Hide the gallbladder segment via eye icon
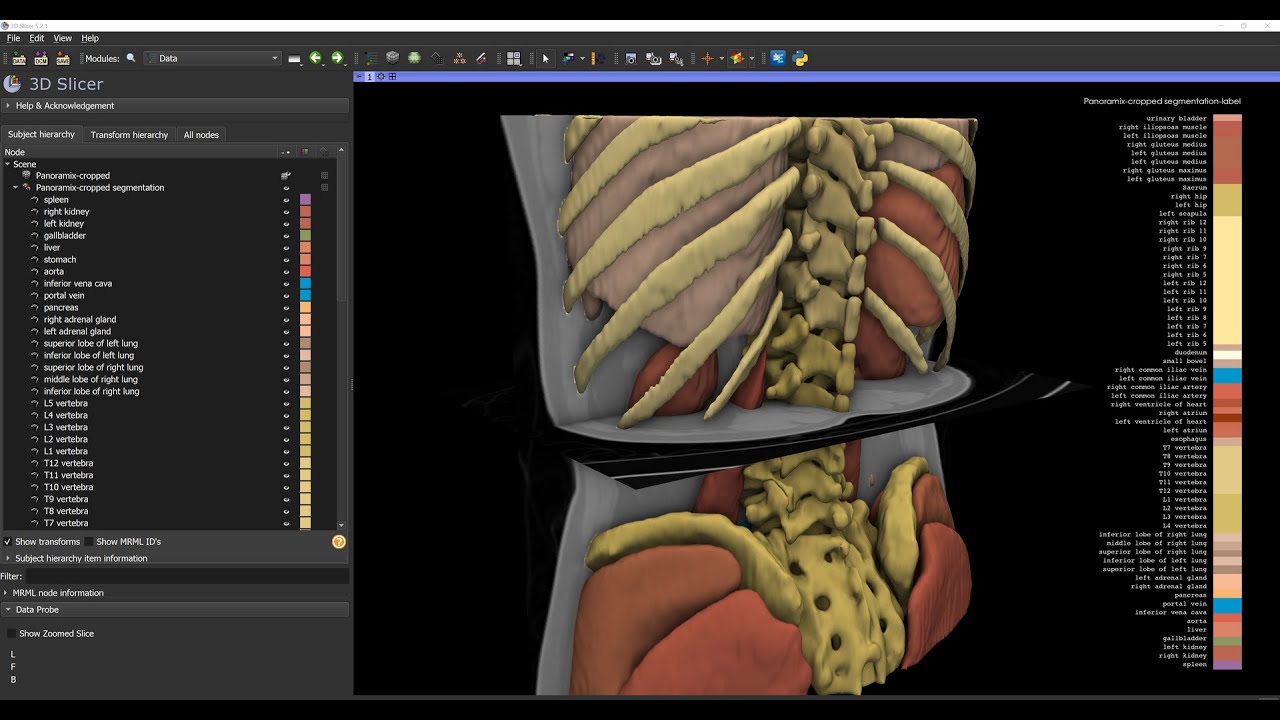This screenshot has height=720, width=1280. click(x=286, y=236)
